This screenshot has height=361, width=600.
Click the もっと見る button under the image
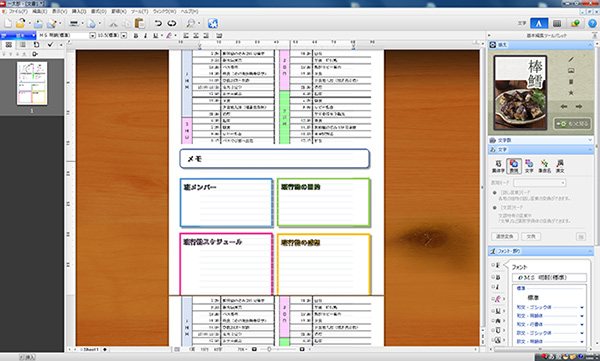click(572, 124)
